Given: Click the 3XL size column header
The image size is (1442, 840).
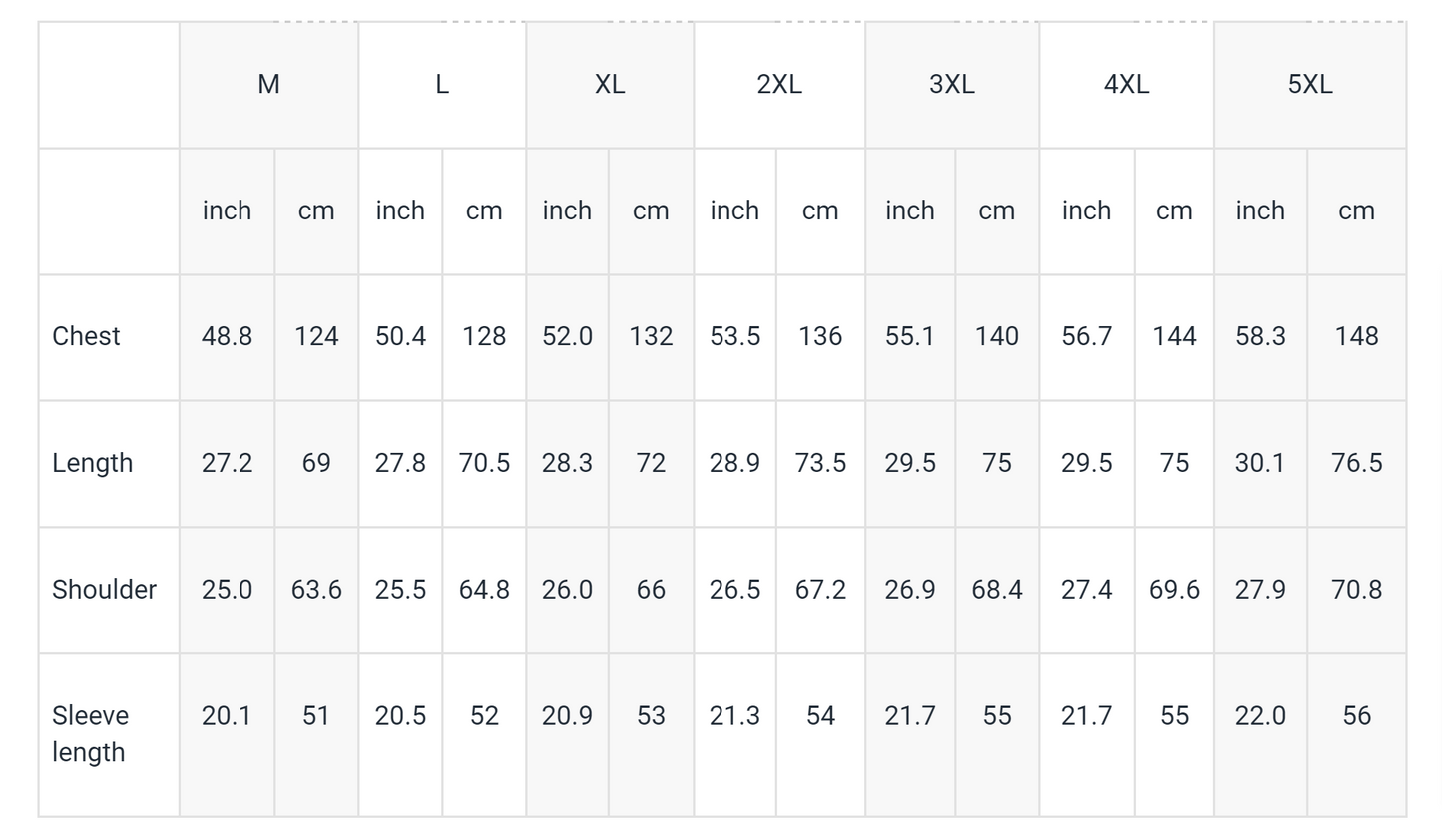Looking at the screenshot, I should pos(951,85).
